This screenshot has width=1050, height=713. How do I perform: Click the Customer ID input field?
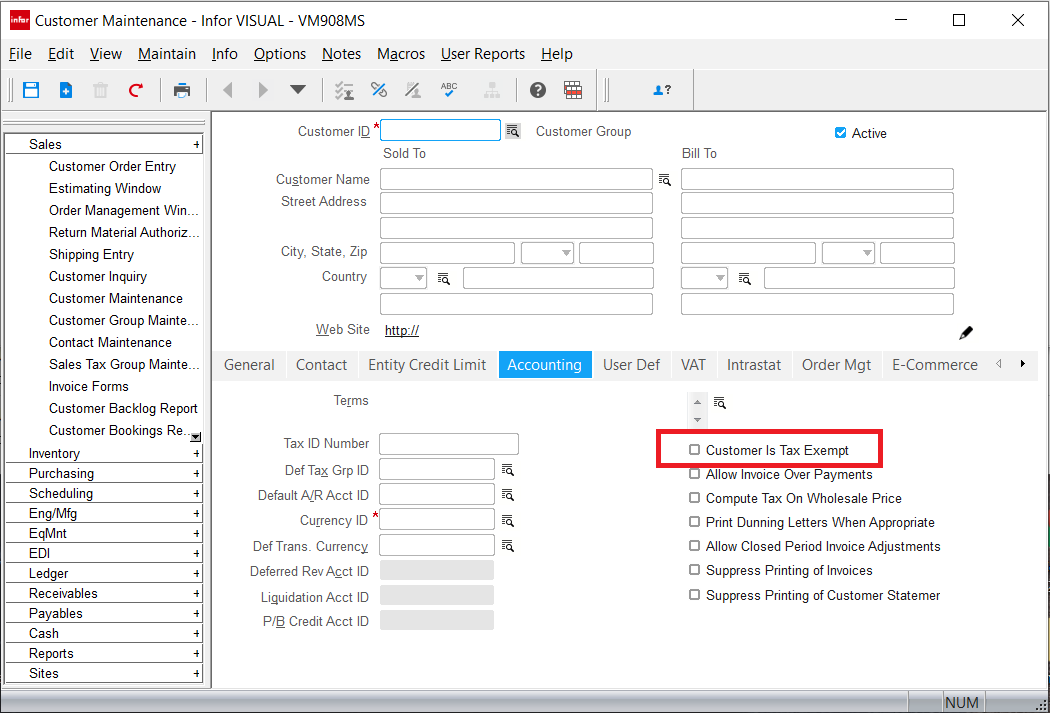point(440,130)
